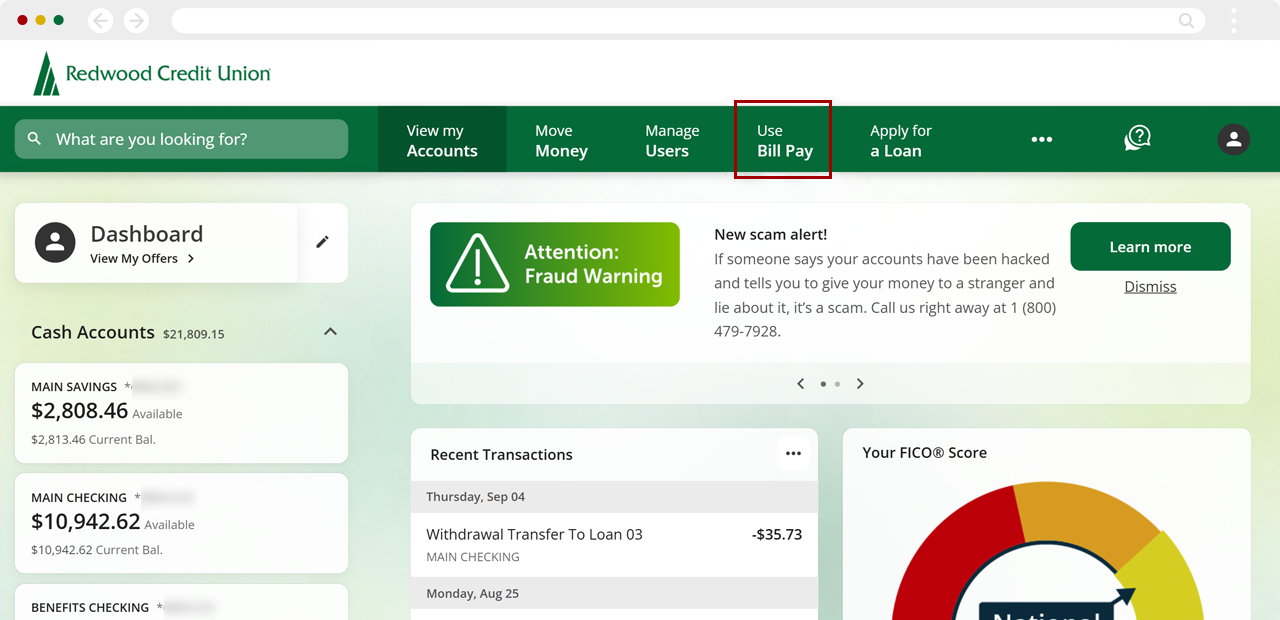This screenshot has height=620, width=1280.
Task: Open the profile account icon
Action: [1234, 139]
